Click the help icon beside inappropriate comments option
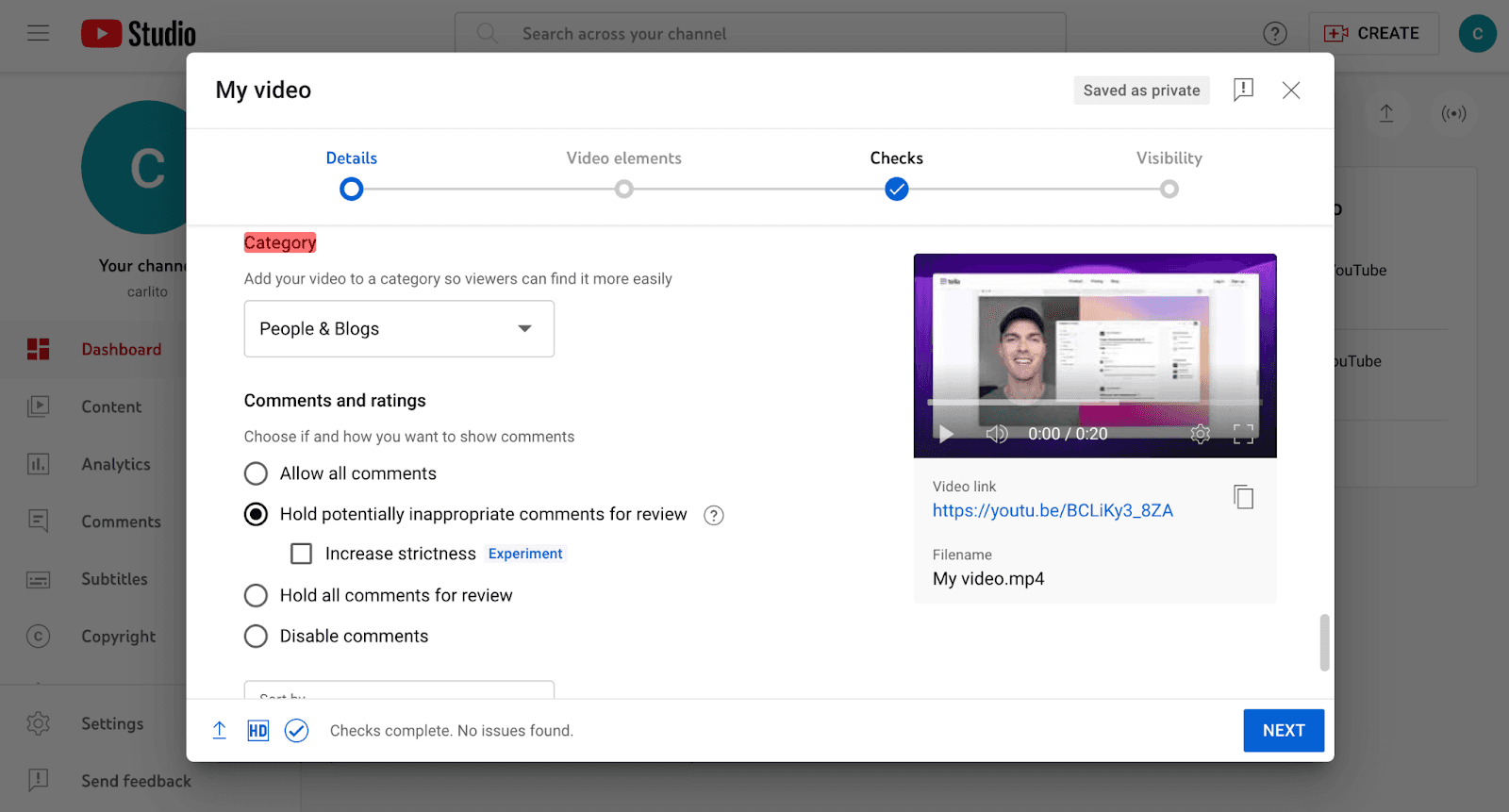Screen dimensions: 1509x812 (x=714, y=515)
